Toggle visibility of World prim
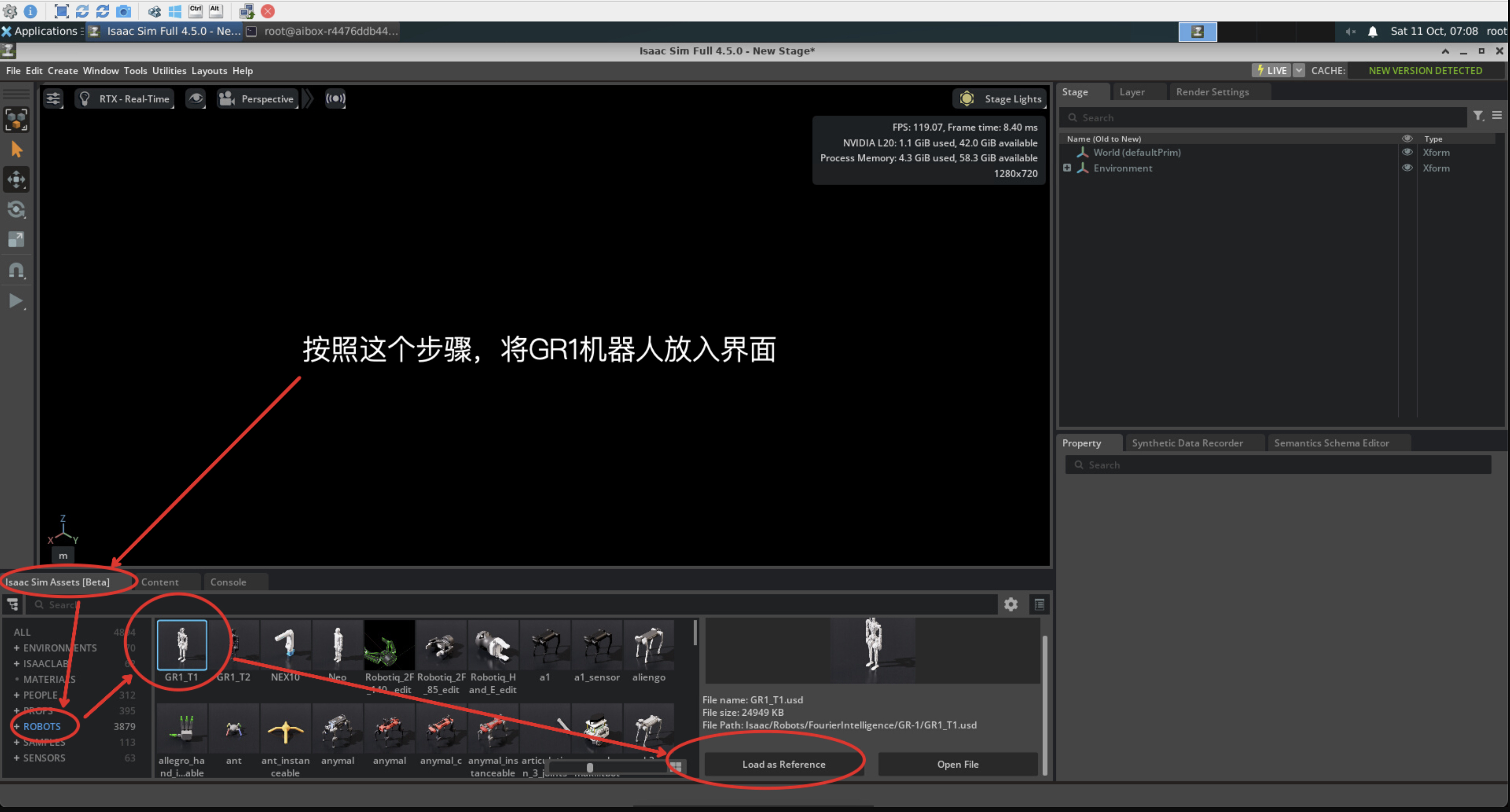 1407,152
